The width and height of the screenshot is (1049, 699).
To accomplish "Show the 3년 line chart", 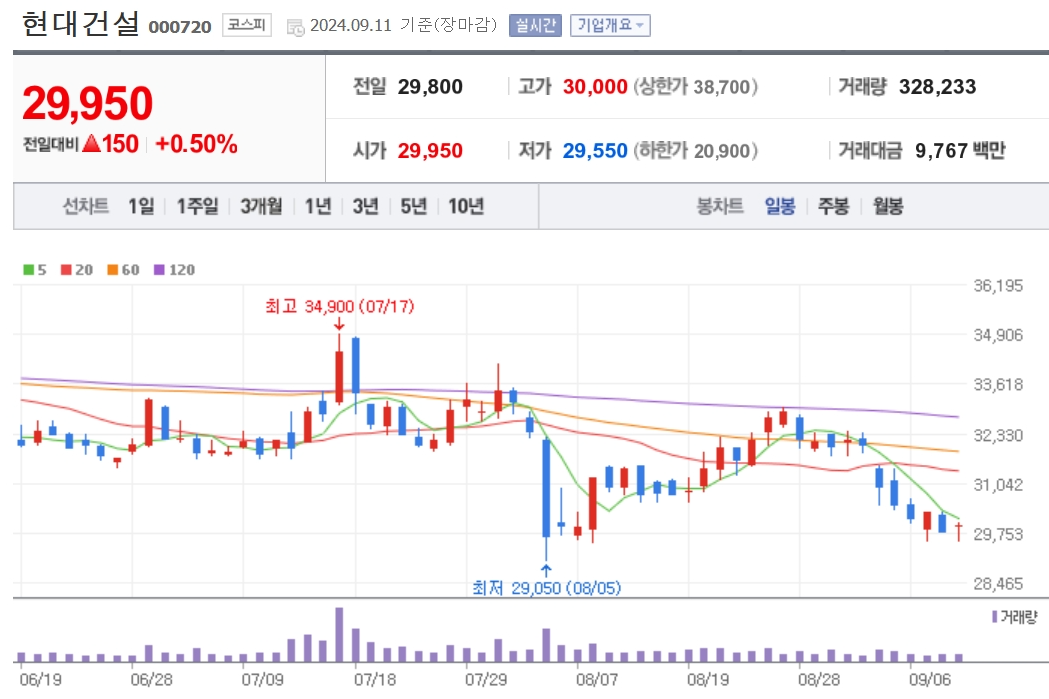I will [x=365, y=206].
